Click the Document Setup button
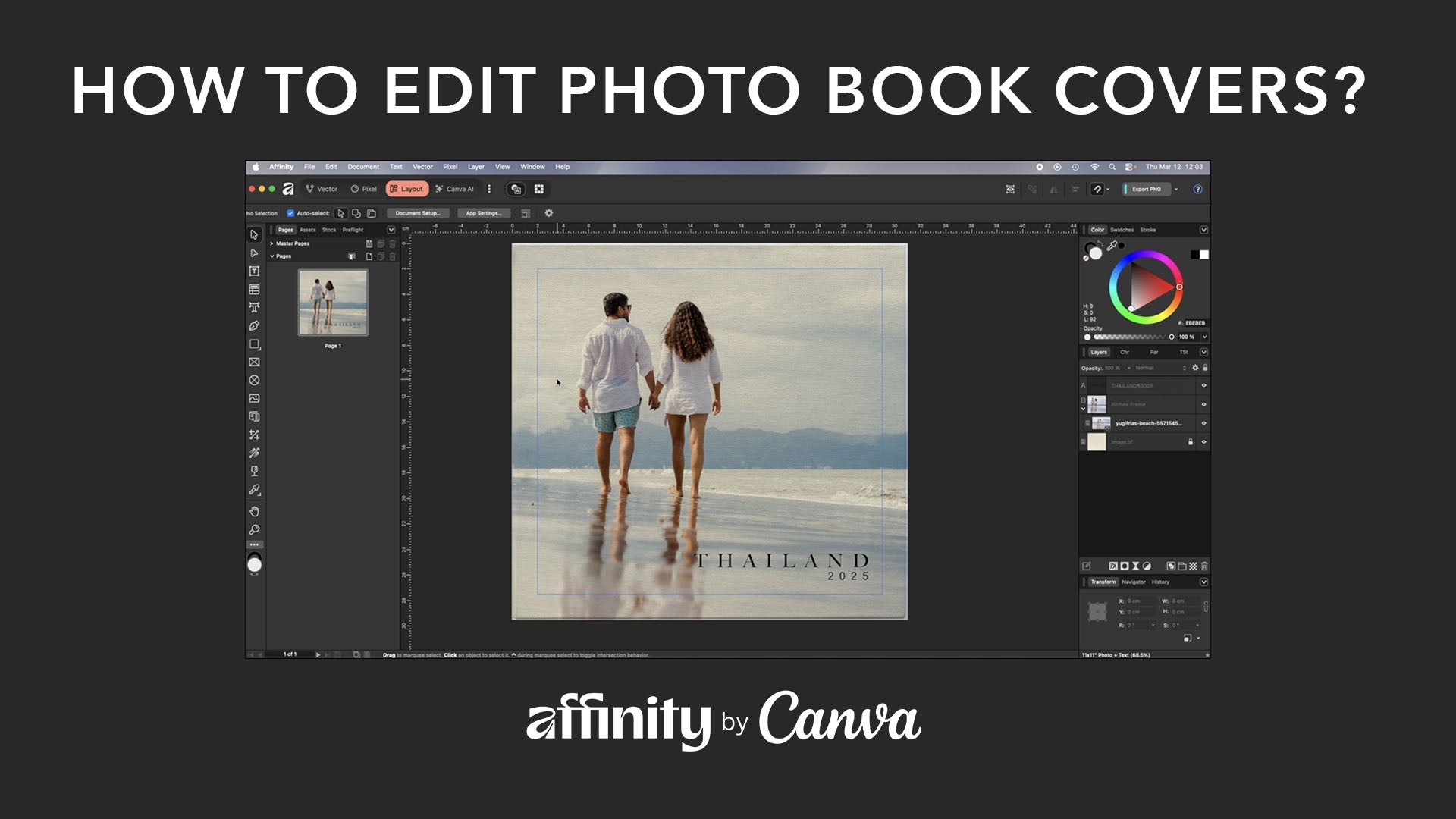 pos(417,213)
